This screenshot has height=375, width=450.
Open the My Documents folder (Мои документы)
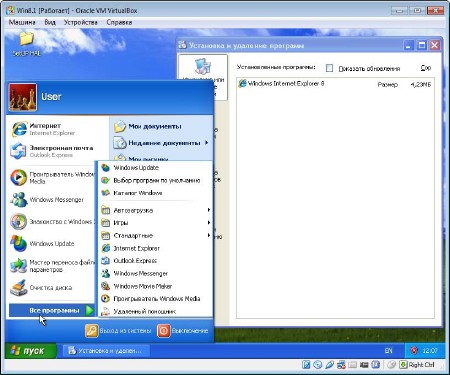click(x=148, y=126)
